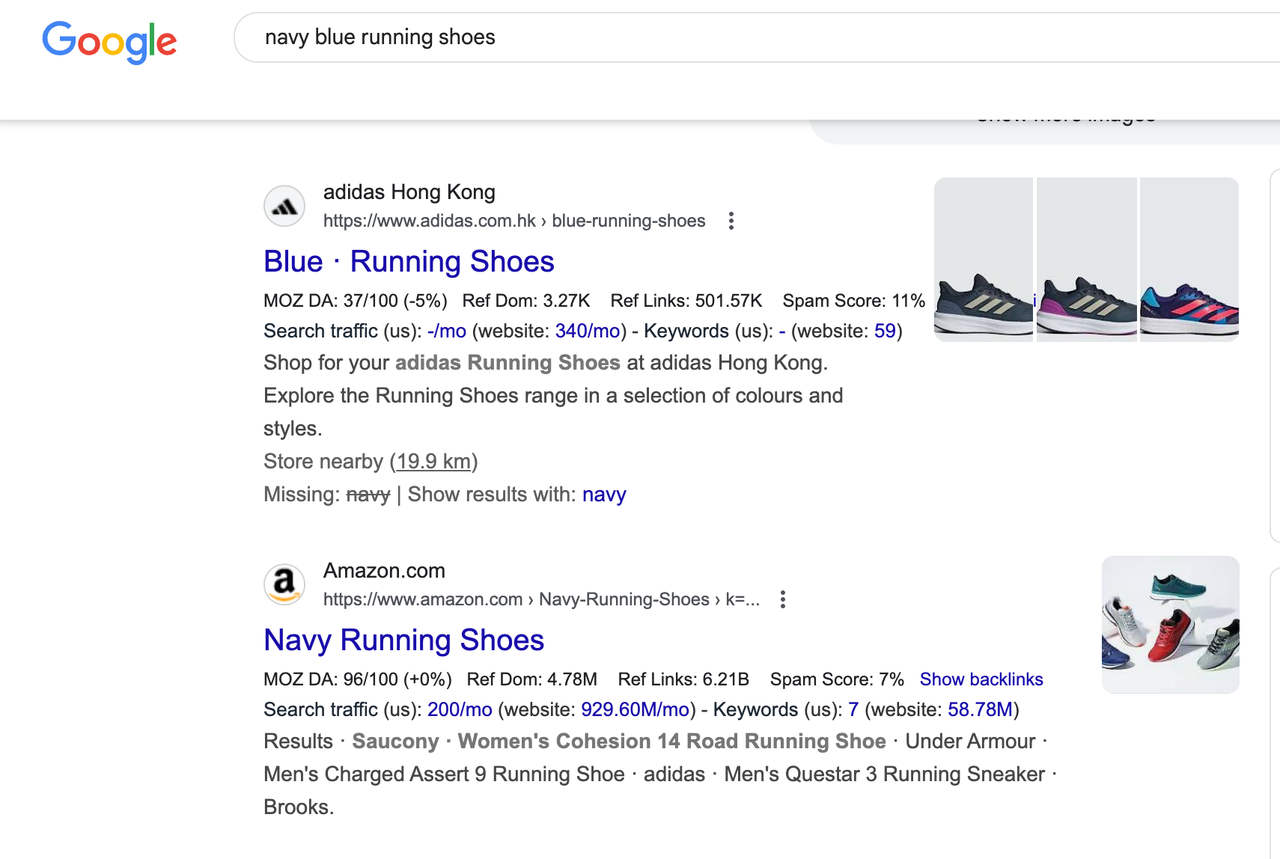Click the Ref Links: 6.21B text
1280x859 pixels.
coord(683,680)
